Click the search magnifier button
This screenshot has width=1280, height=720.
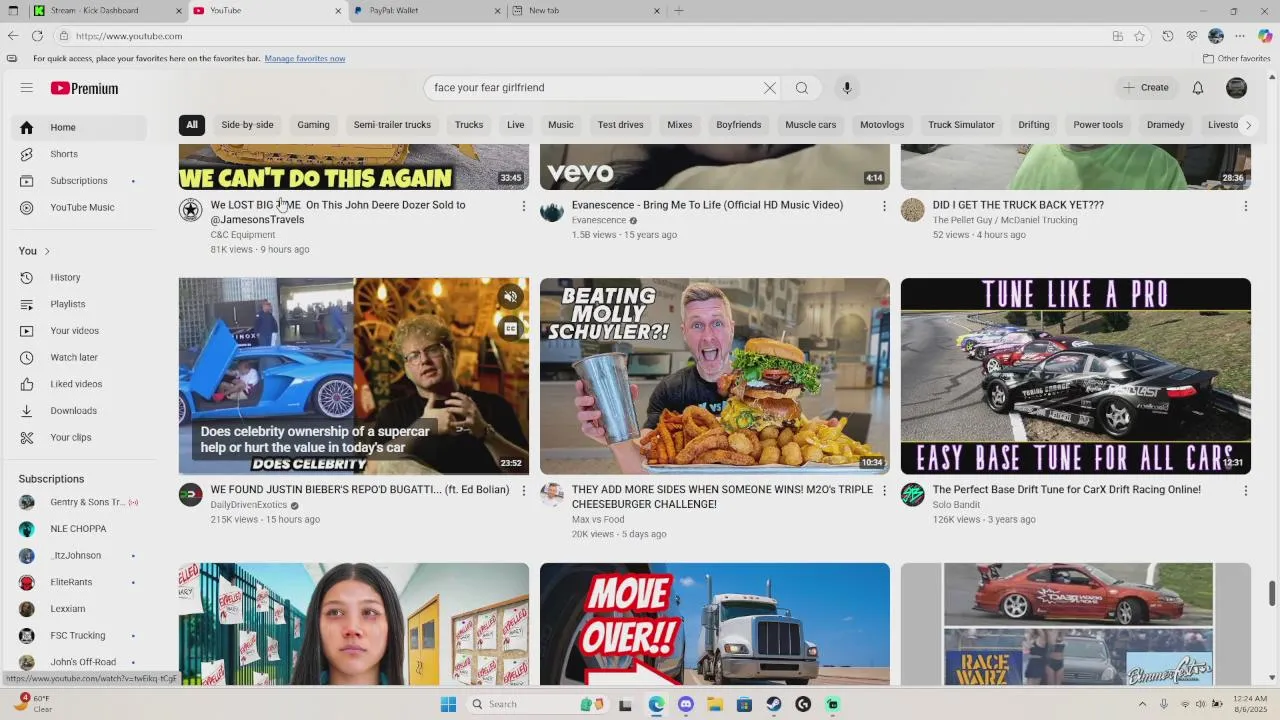[x=802, y=88]
